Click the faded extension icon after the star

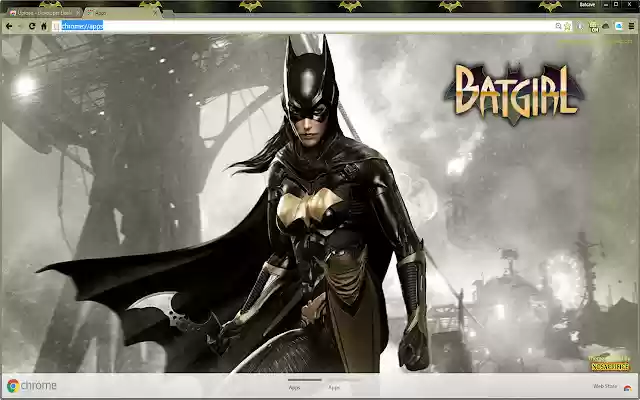click(580, 27)
